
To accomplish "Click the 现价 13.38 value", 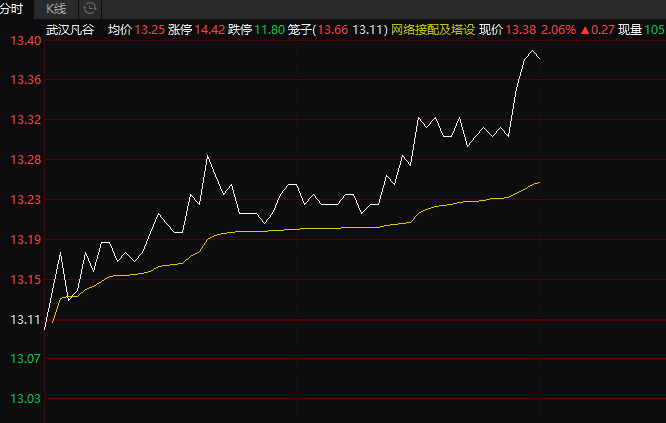I will click(x=521, y=30).
